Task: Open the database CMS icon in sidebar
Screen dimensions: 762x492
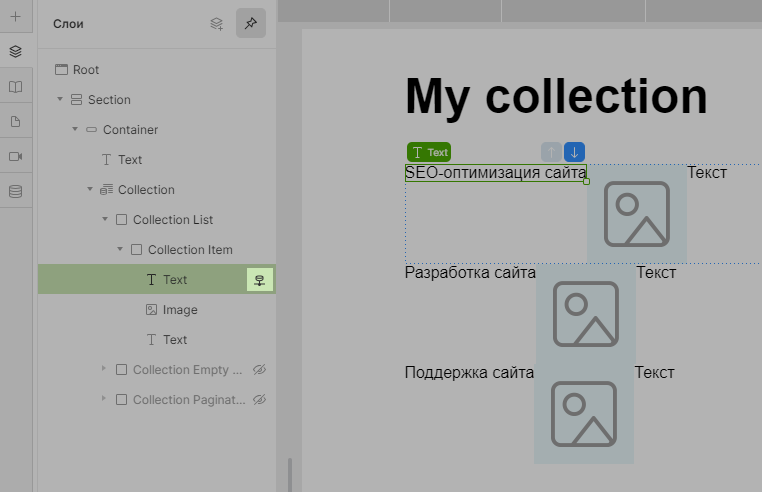Action: pos(16,192)
